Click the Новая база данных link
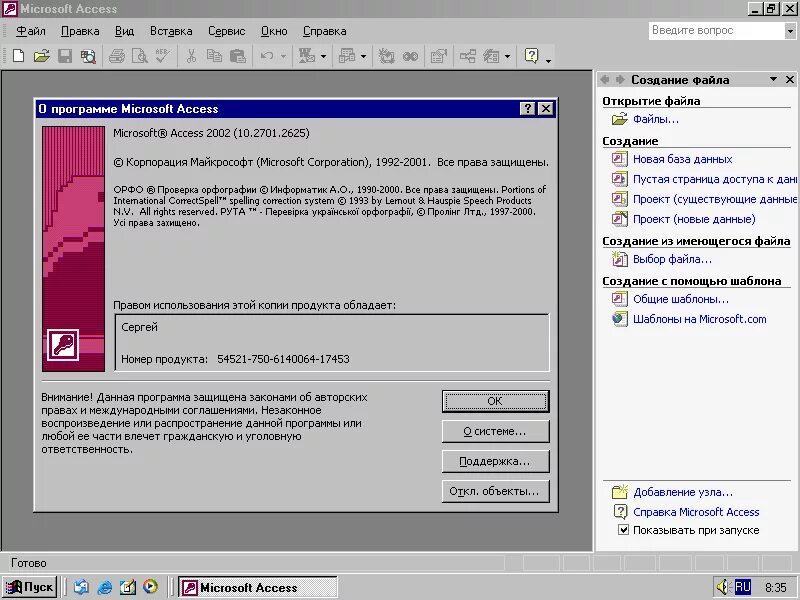 (683, 159)
